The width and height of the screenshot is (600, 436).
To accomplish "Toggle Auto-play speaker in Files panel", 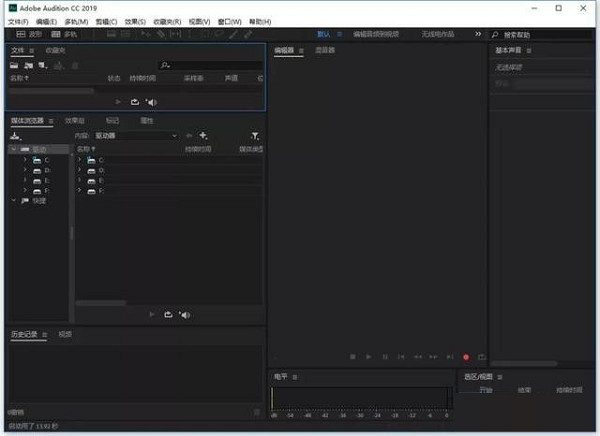I will click(x=151, y=102).
